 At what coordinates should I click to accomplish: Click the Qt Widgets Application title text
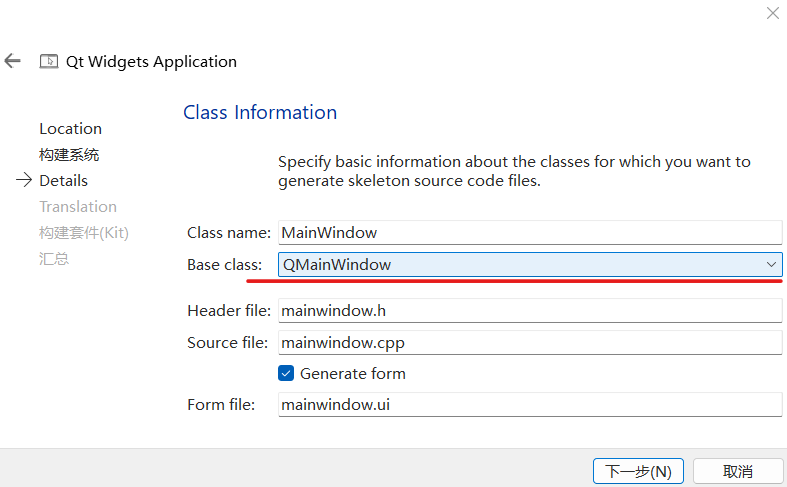152,62
